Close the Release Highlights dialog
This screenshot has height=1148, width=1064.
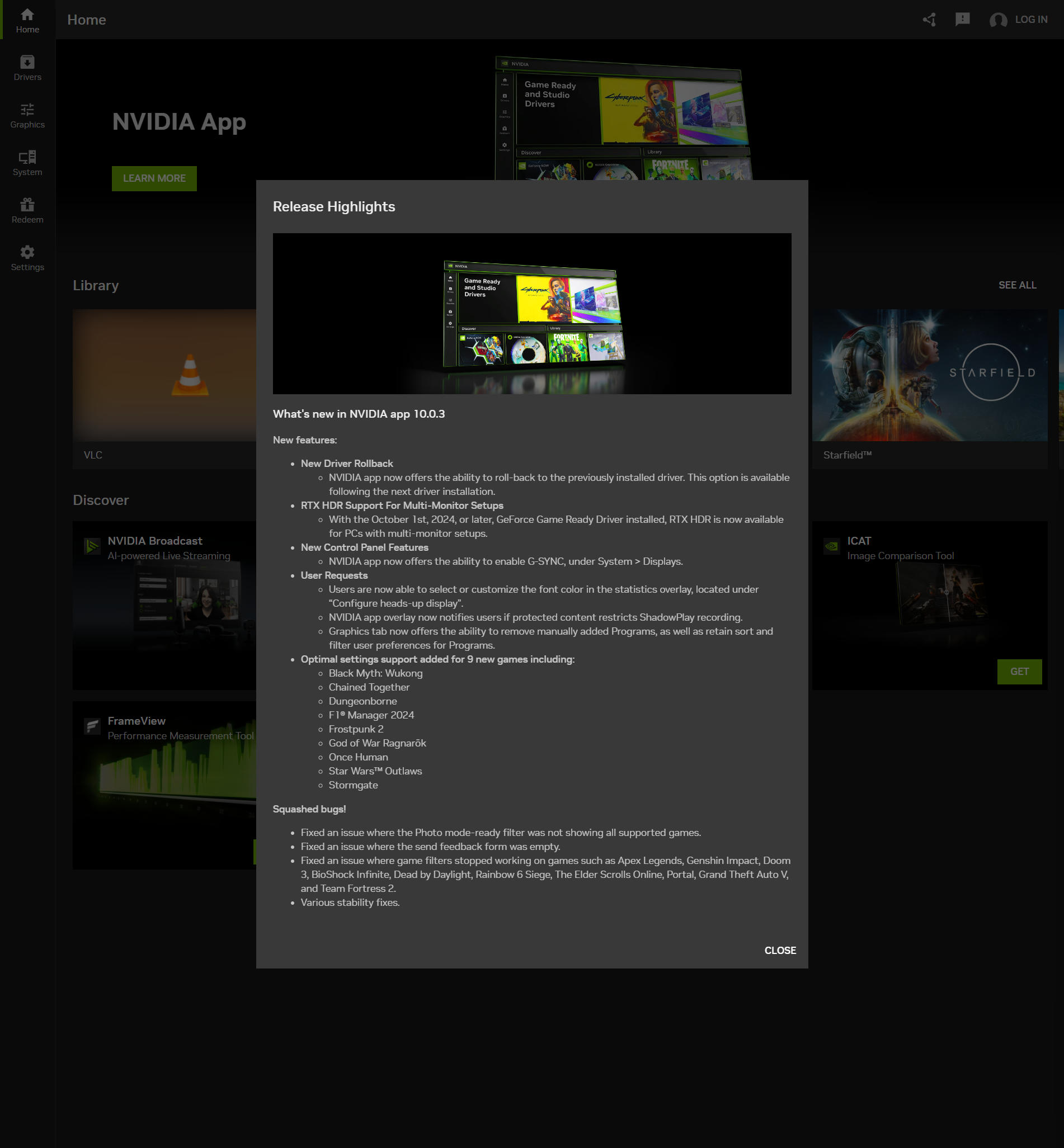point(780,950)
